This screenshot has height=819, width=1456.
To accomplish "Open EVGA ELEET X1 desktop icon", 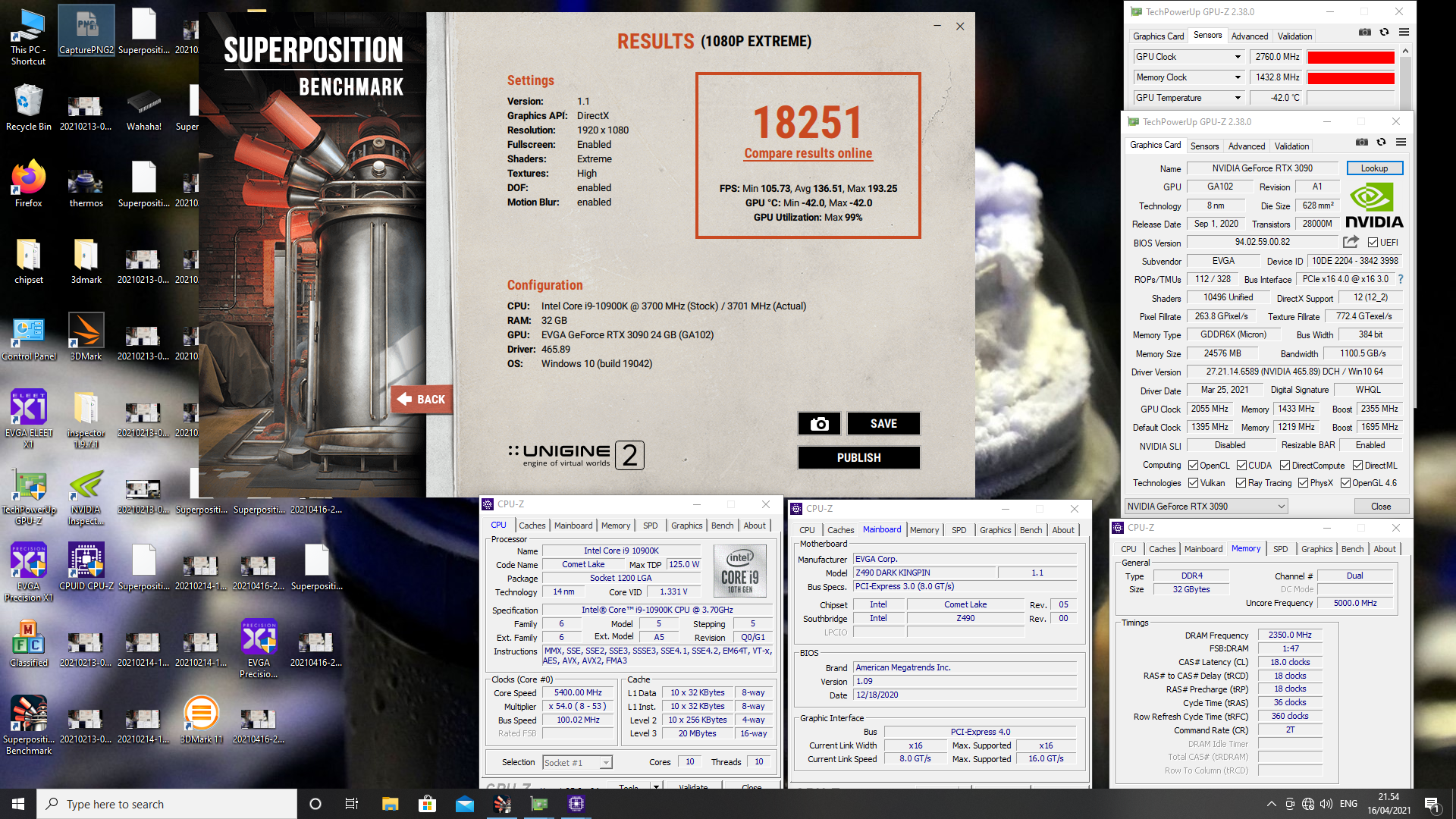I will (29, 419).
